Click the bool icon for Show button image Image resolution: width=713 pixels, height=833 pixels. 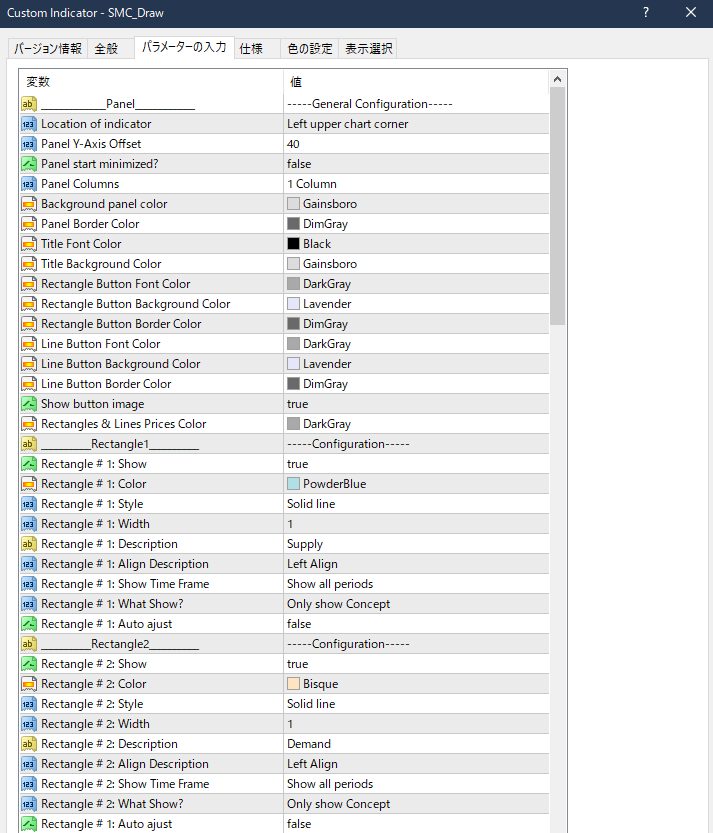[29, 404]
